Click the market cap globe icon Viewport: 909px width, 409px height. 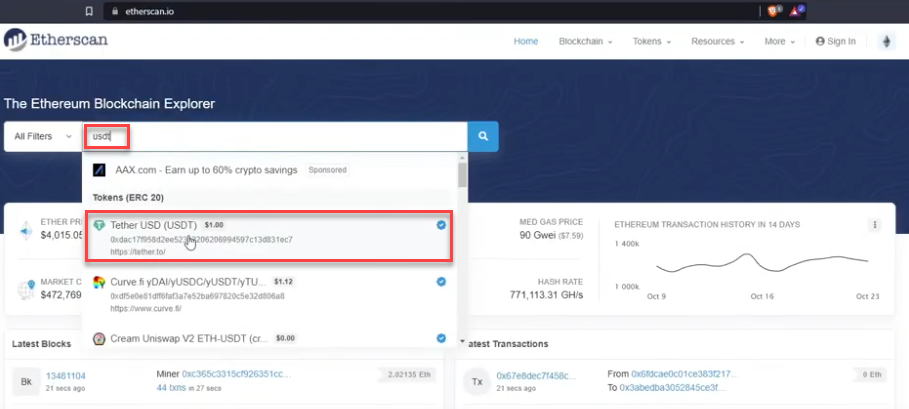point(26,290)
